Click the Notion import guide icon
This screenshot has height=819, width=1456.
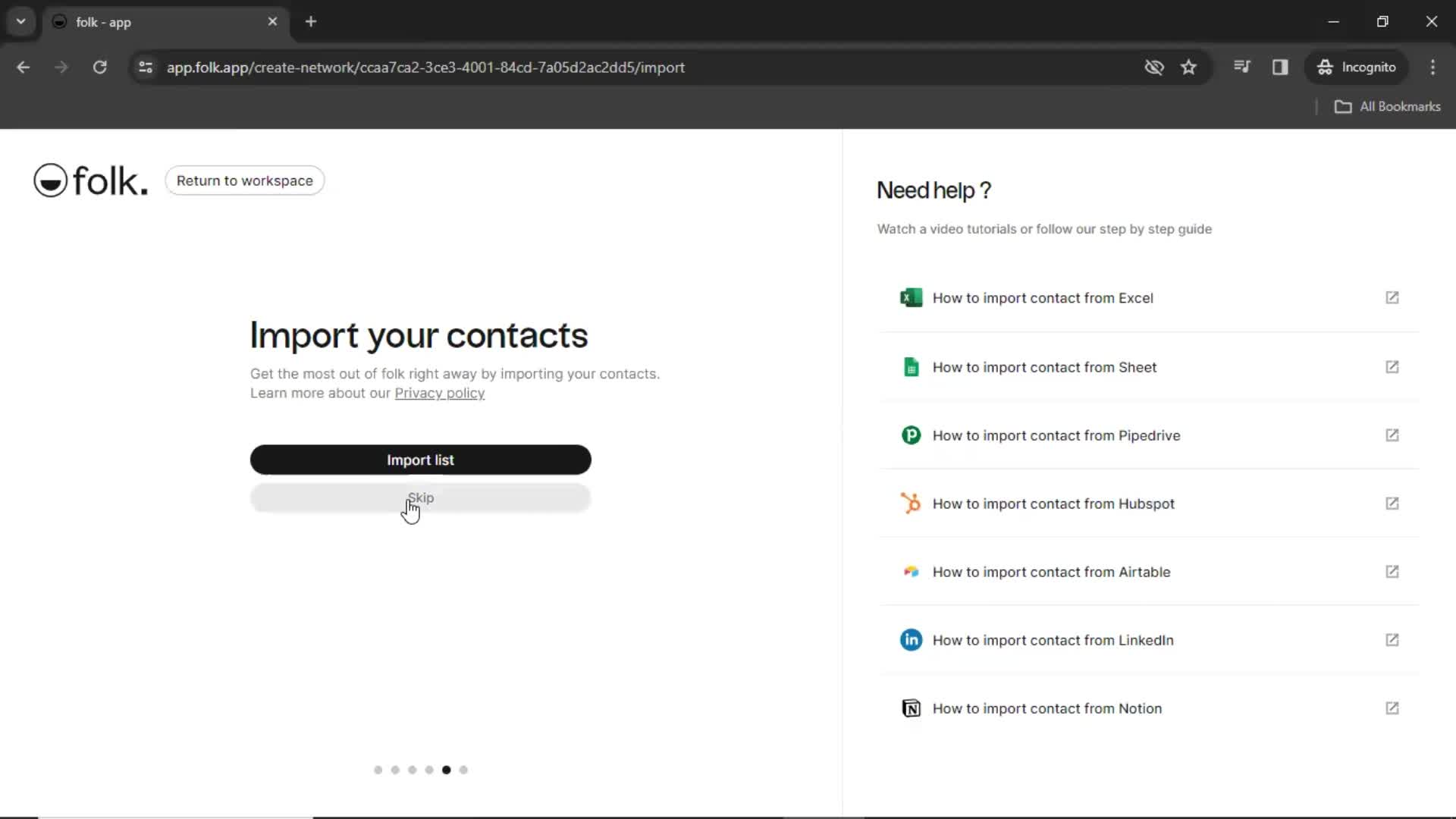click(x=911, y=709)
